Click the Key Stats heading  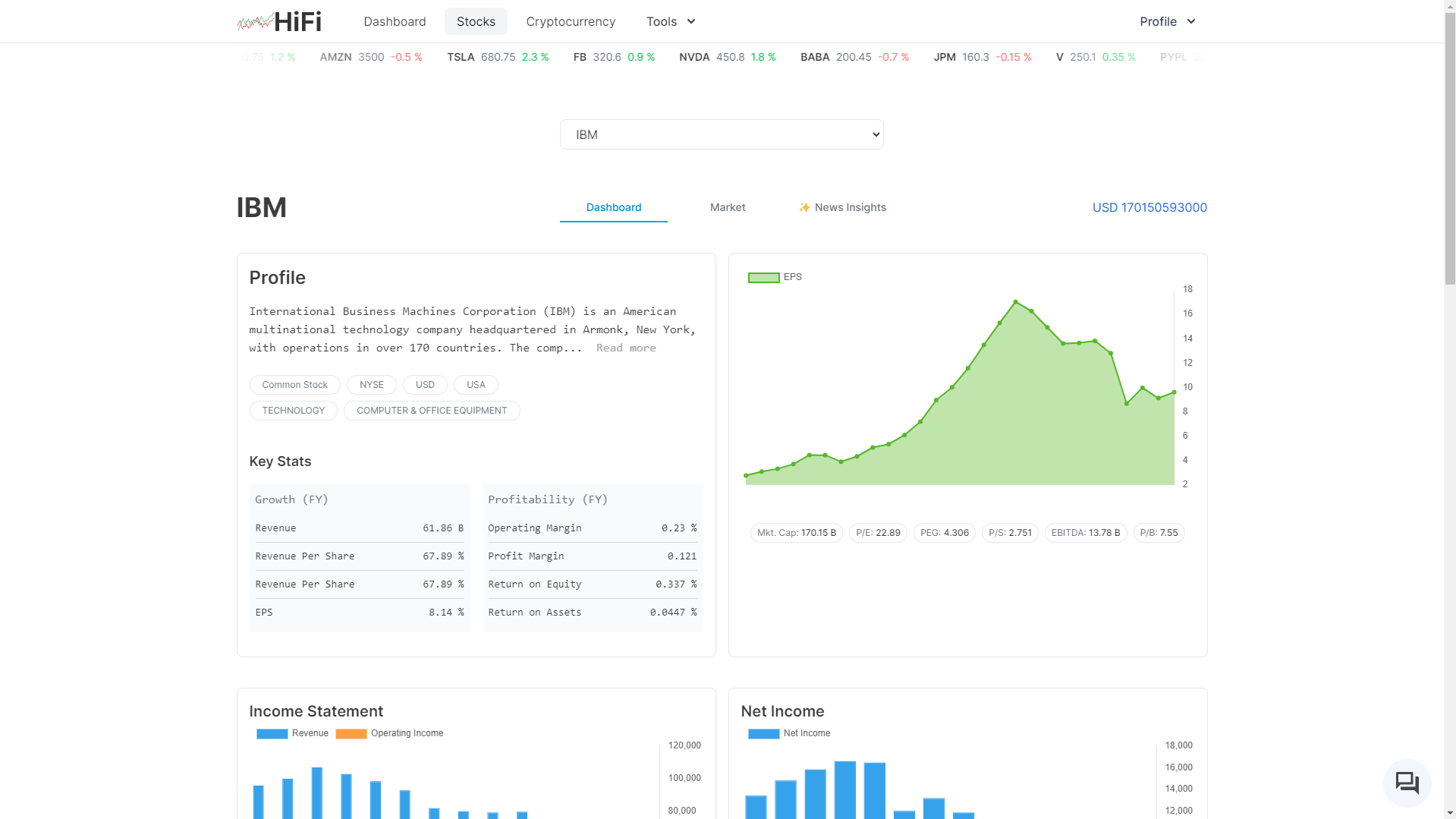coord(280,461)
